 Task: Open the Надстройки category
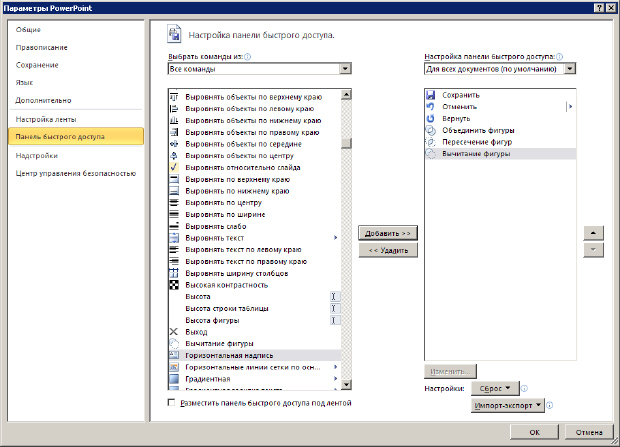pyautogui.click(x=76, y=155)
